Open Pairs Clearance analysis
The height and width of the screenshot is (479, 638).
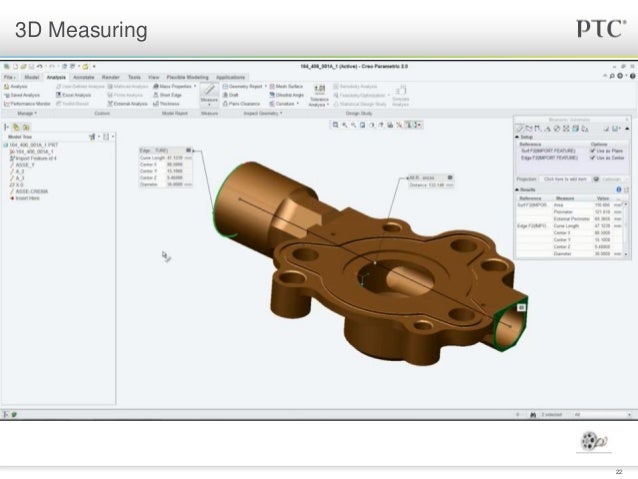[241, 104]
